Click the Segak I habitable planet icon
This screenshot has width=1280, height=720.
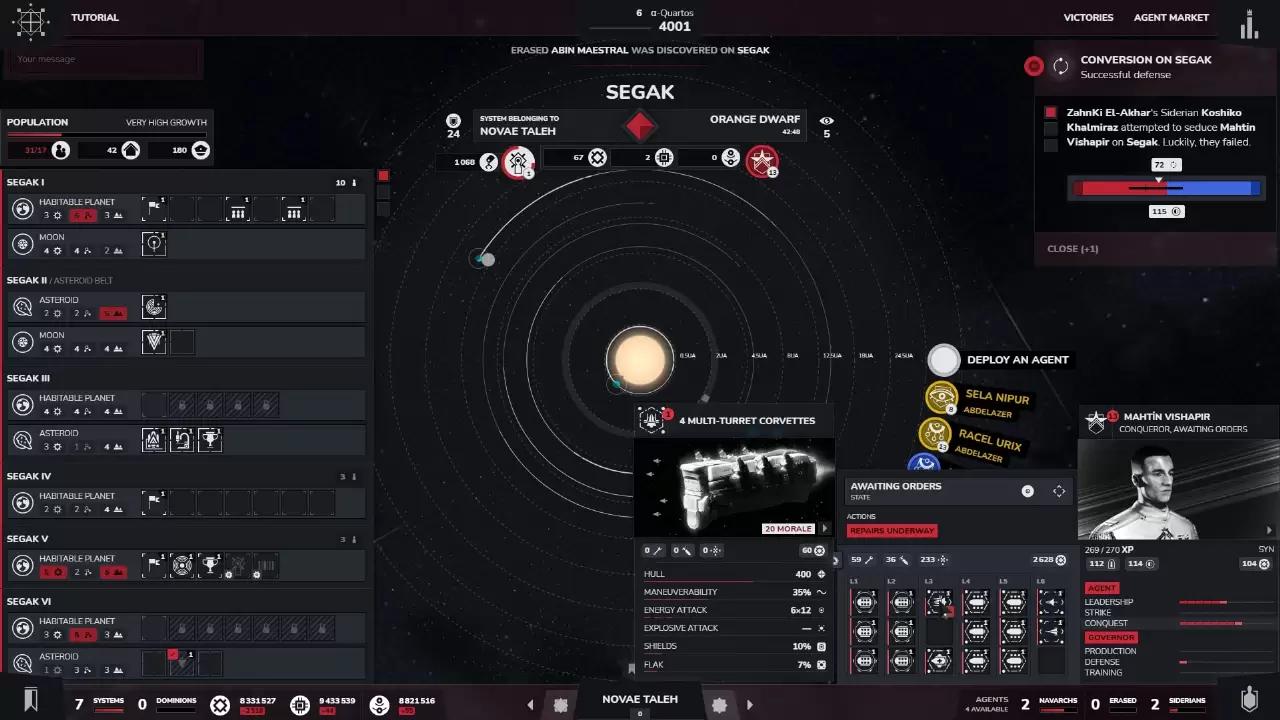(23, 209)
